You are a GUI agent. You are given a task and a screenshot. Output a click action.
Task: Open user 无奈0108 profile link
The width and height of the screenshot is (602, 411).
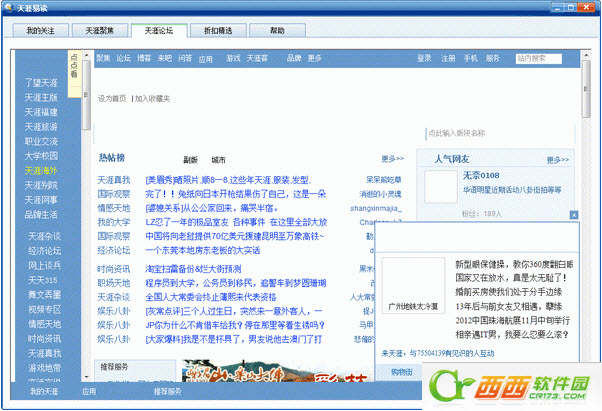481,175
